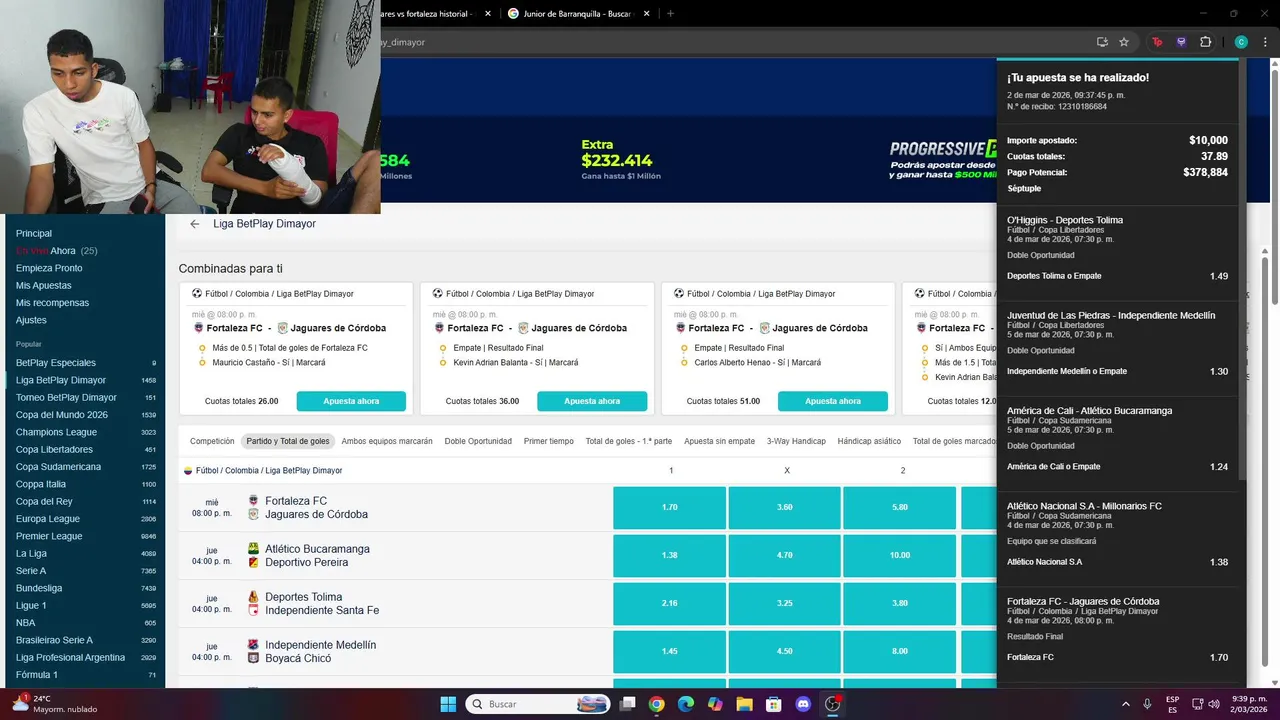1280x720 pixels.
Task: Open Microsoft Store from the taskbar
Action: 774,704
